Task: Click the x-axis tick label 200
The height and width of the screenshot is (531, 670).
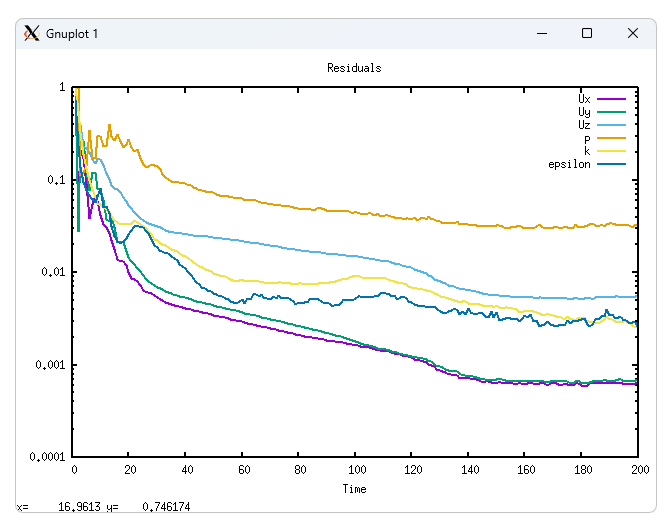Action: 640,470
